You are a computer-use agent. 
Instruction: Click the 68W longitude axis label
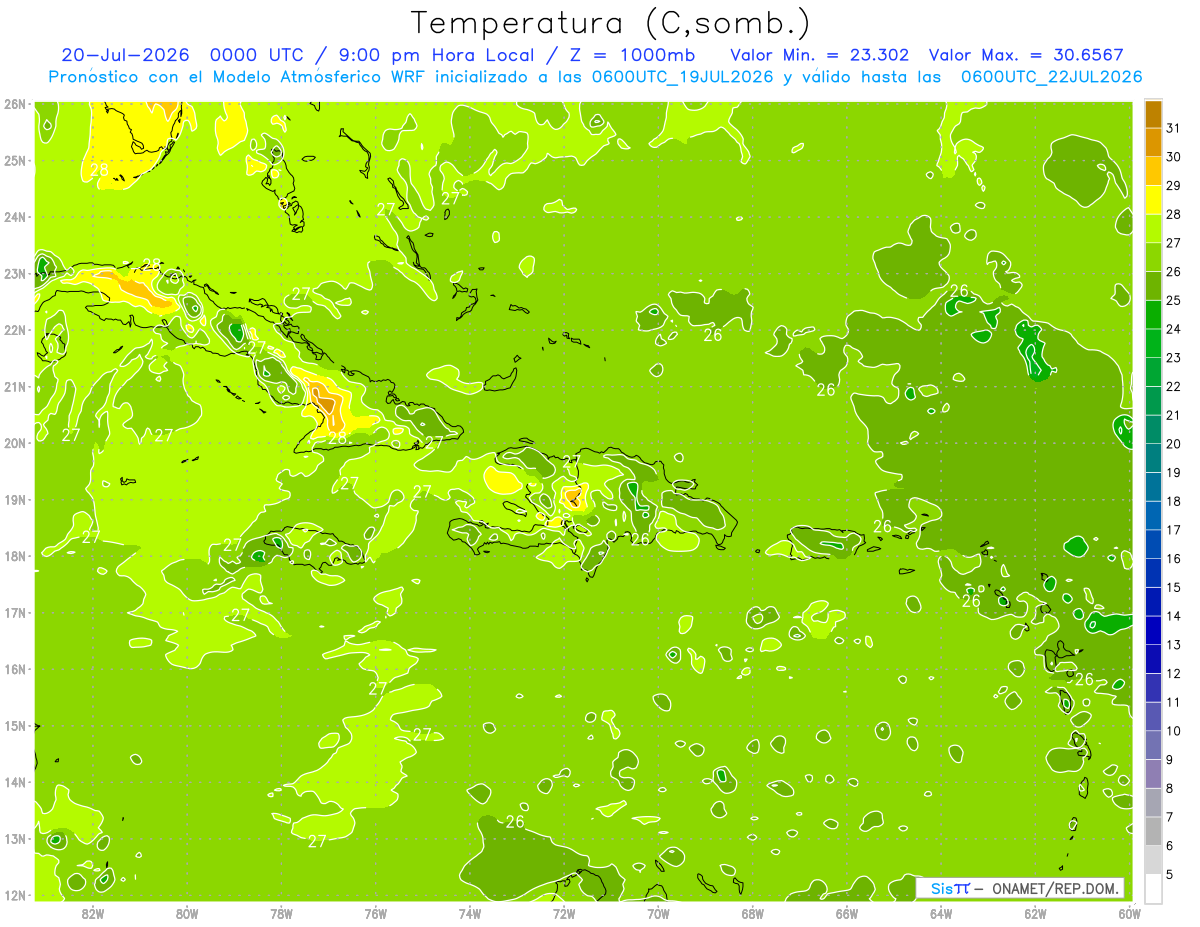[x=752, y=913]
